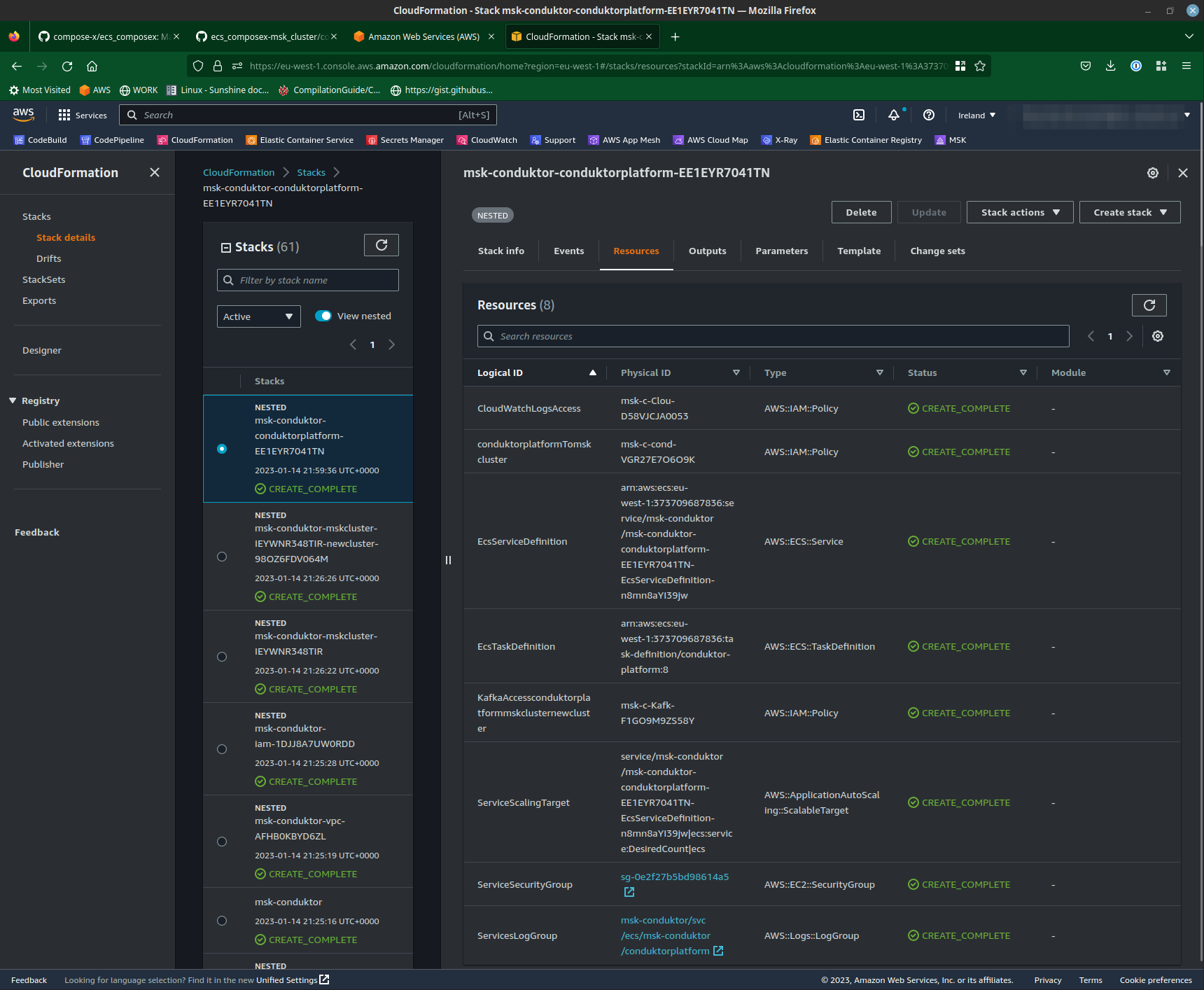Select msk-conduktor-iam-1DJJ8A7UW0RDD stack radio
Viewport: 1204px width, 990px height.
[222, 749]
